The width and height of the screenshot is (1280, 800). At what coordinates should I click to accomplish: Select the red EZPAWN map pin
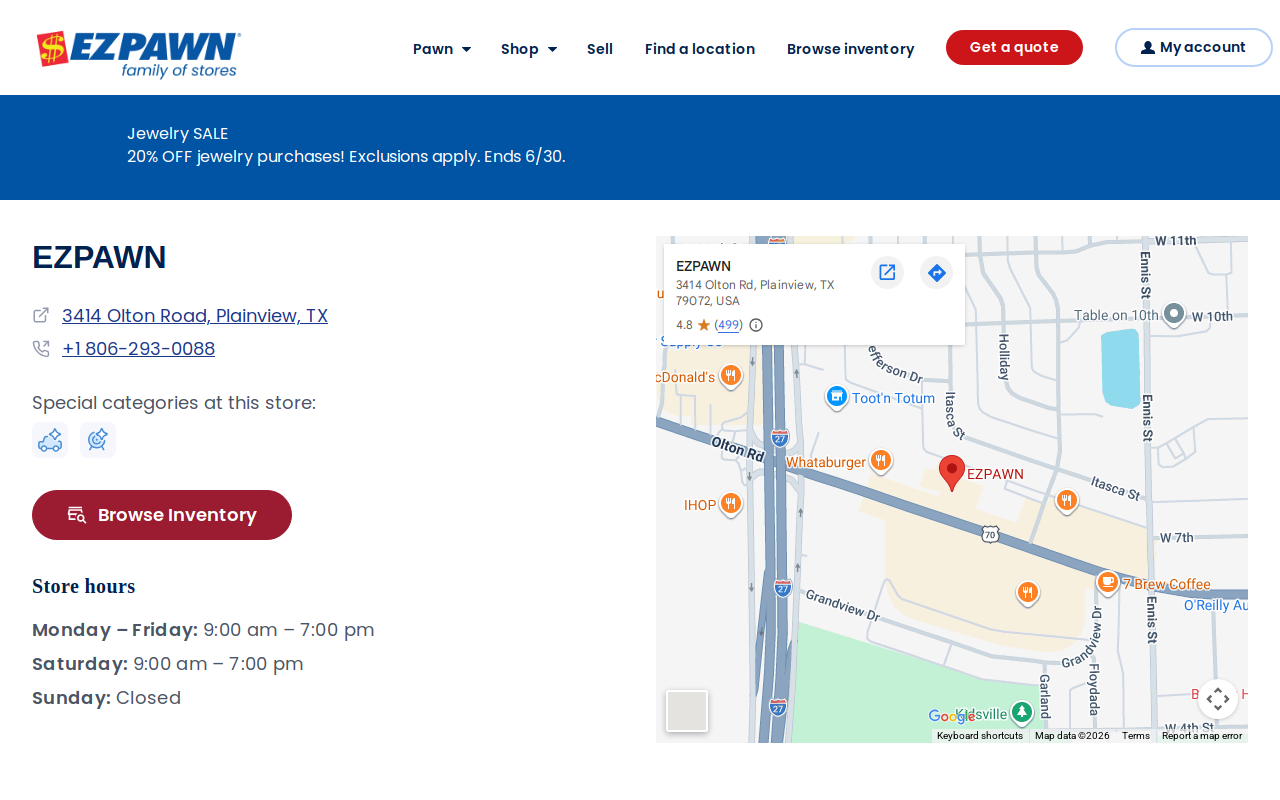[x=952, y=473]
